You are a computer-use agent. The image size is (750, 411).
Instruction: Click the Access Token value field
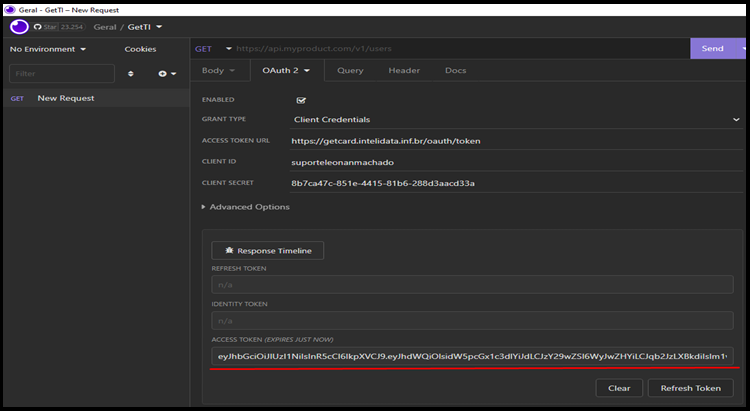coord(473,356)
